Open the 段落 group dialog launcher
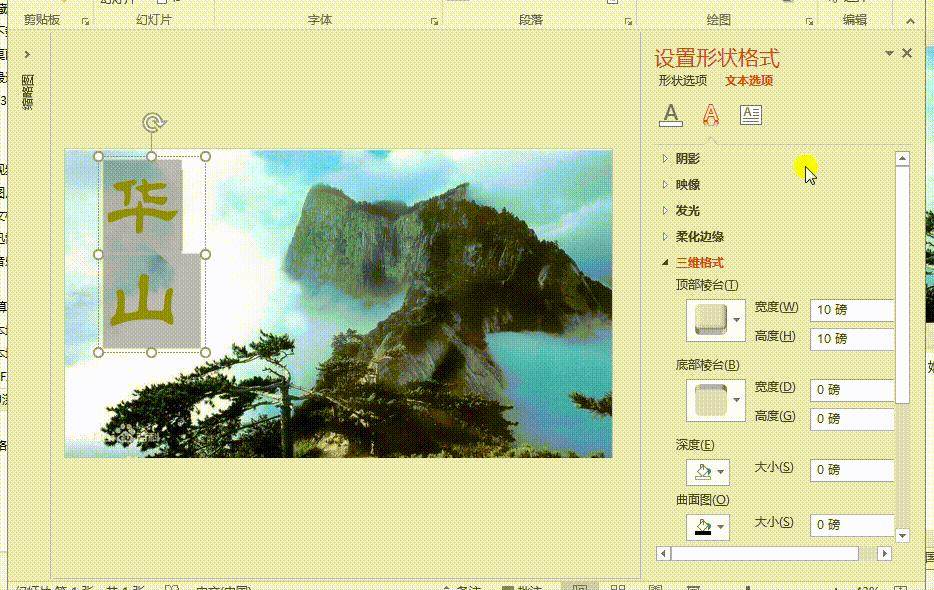934x590 pixels. pos(628,21)
